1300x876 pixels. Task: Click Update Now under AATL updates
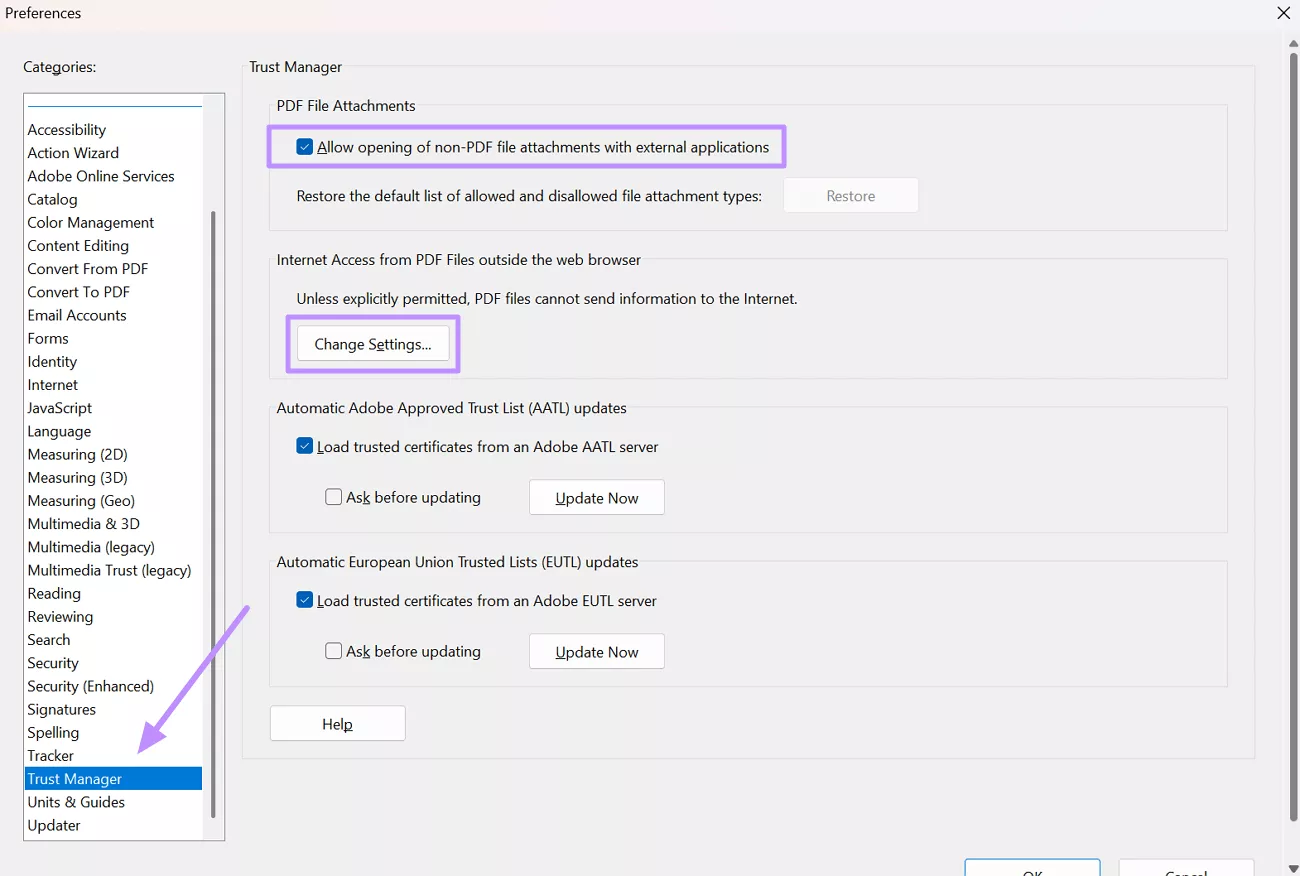(x=596, y=497)
